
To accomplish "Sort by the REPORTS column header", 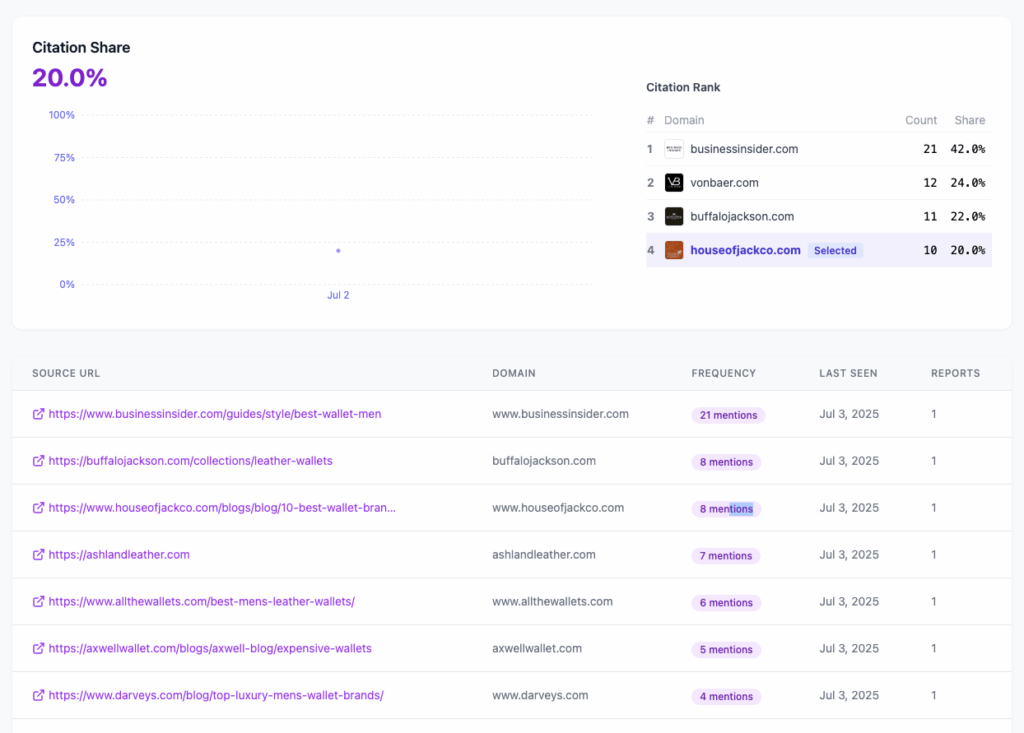I will [955, 374].
